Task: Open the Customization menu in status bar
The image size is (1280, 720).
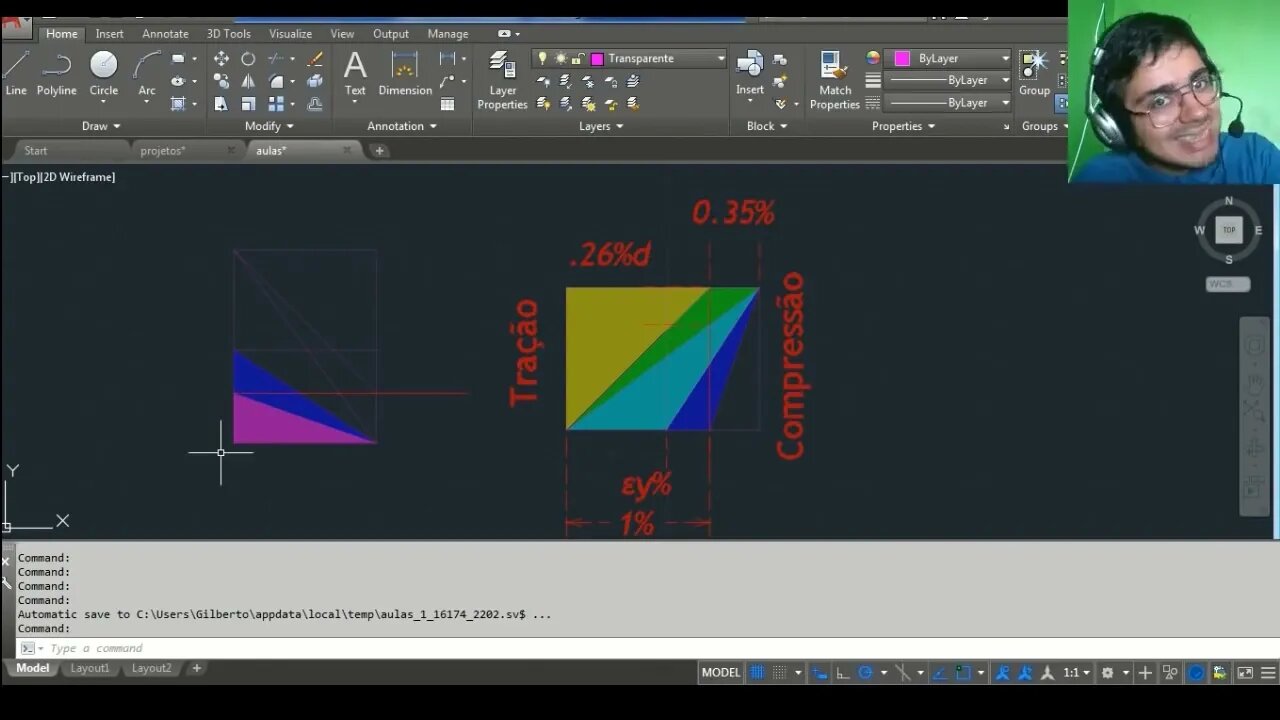Action: pyautogui.click(x=1268, y=673)
